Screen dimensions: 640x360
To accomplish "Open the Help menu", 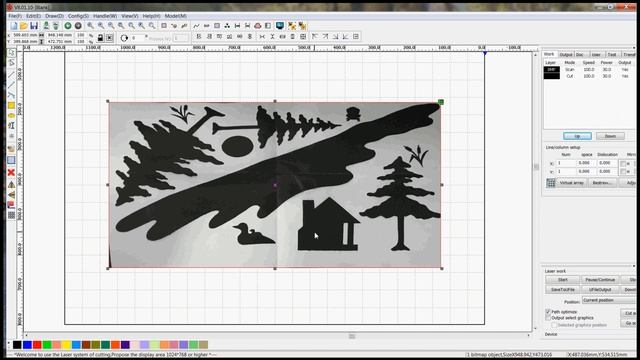I will (151, 16).
